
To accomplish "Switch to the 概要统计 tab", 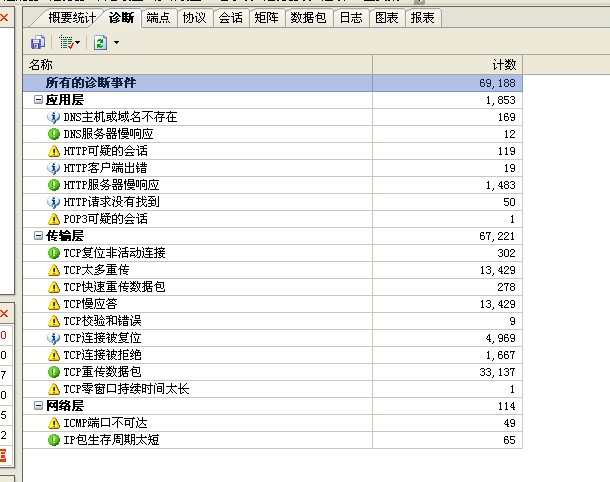I will (x=72, y=18).
